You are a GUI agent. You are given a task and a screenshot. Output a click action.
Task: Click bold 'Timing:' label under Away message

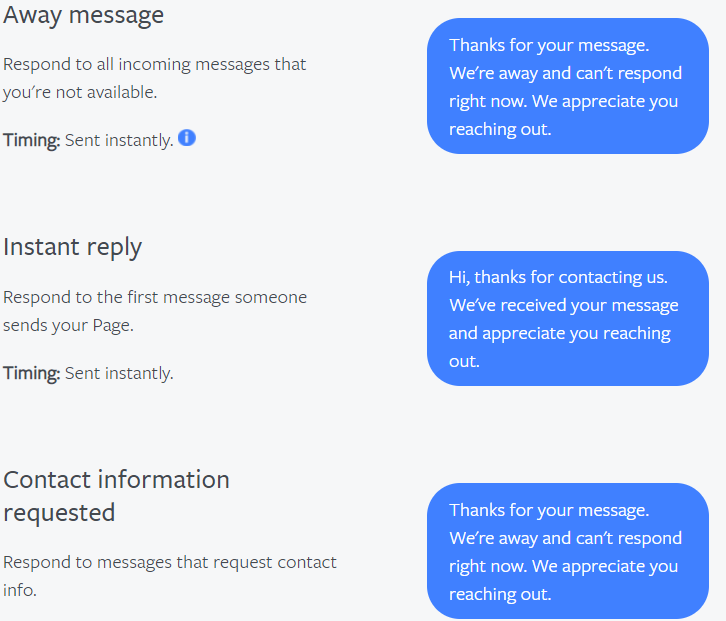[31, 140]
